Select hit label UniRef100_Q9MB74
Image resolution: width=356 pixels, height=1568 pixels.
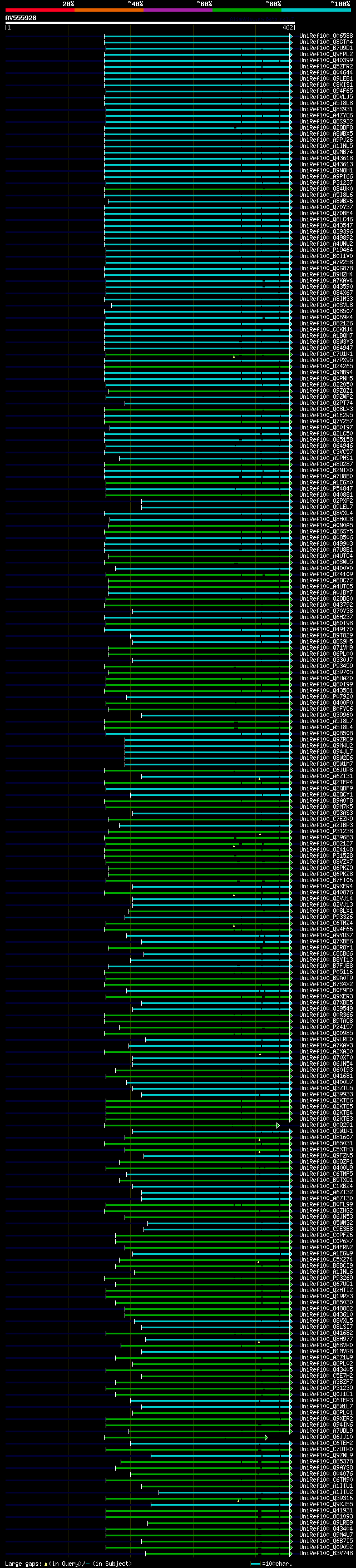(325, 152)
